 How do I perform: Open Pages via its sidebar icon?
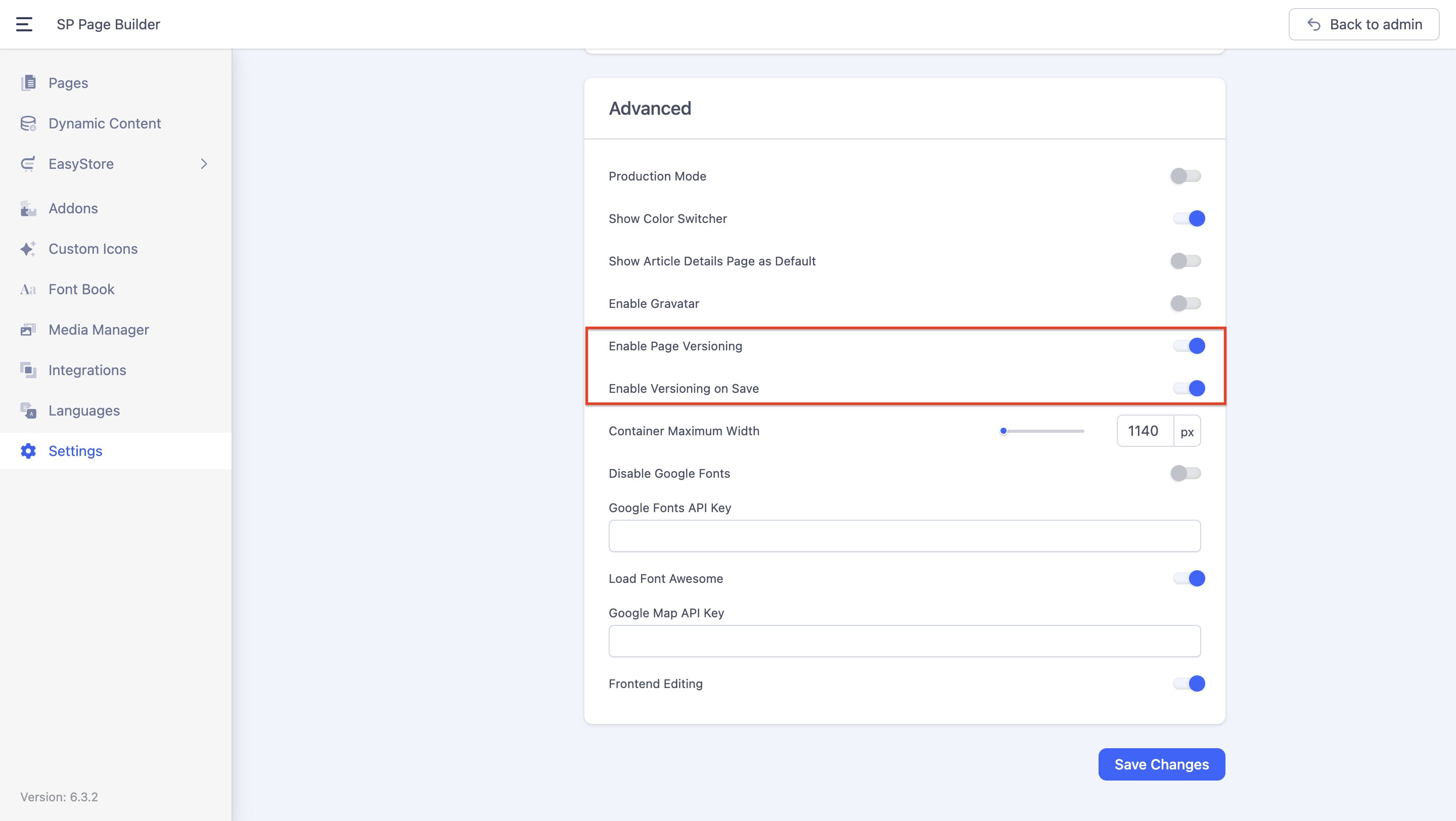[28, 83]
